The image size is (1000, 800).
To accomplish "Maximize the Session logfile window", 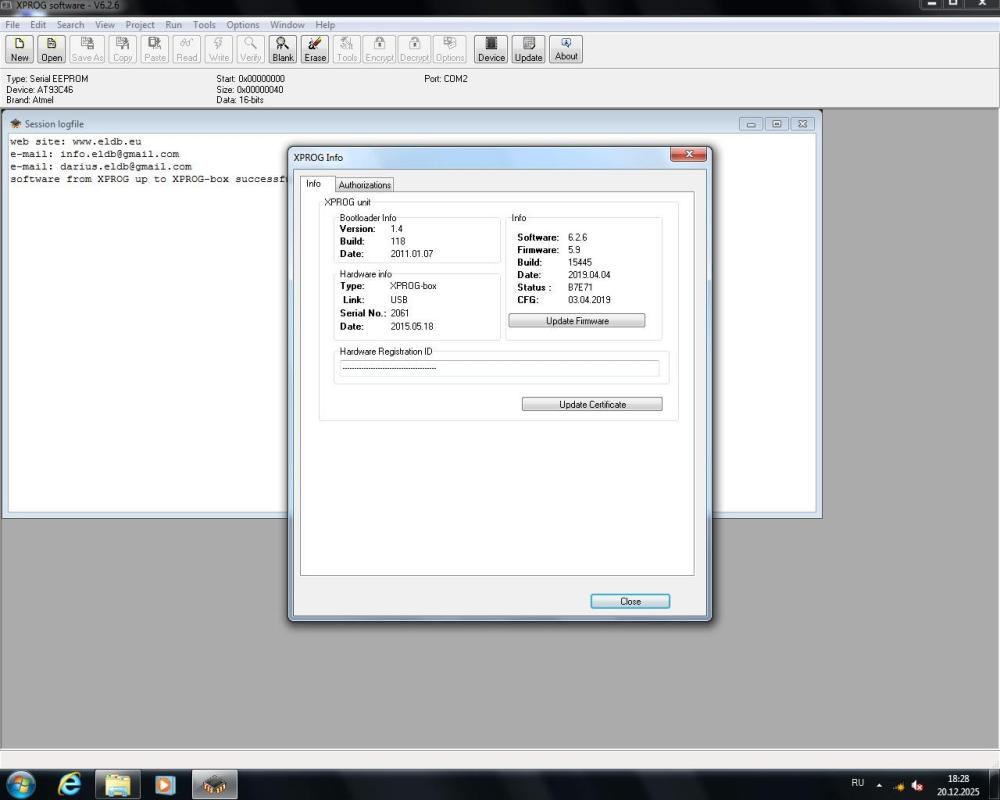I will click(777, 124).
